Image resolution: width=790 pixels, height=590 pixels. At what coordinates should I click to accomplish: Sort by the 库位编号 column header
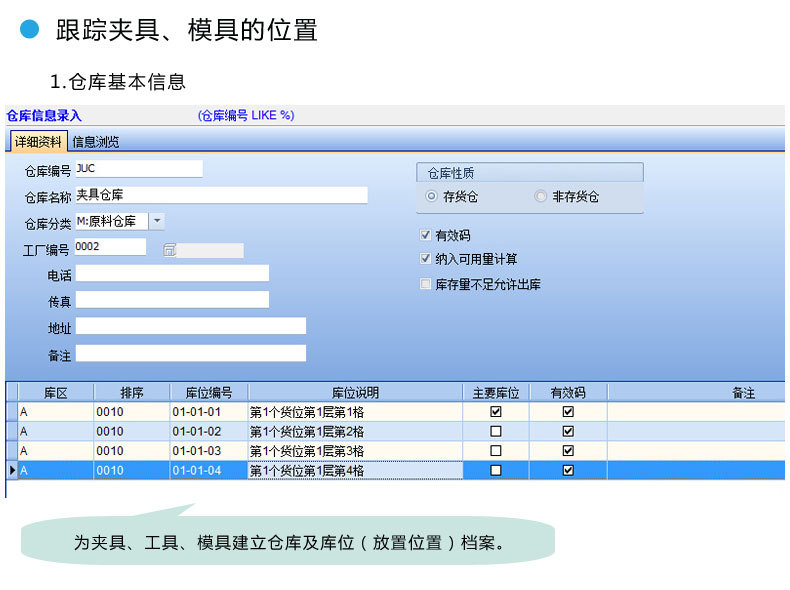tap(209, 393)
